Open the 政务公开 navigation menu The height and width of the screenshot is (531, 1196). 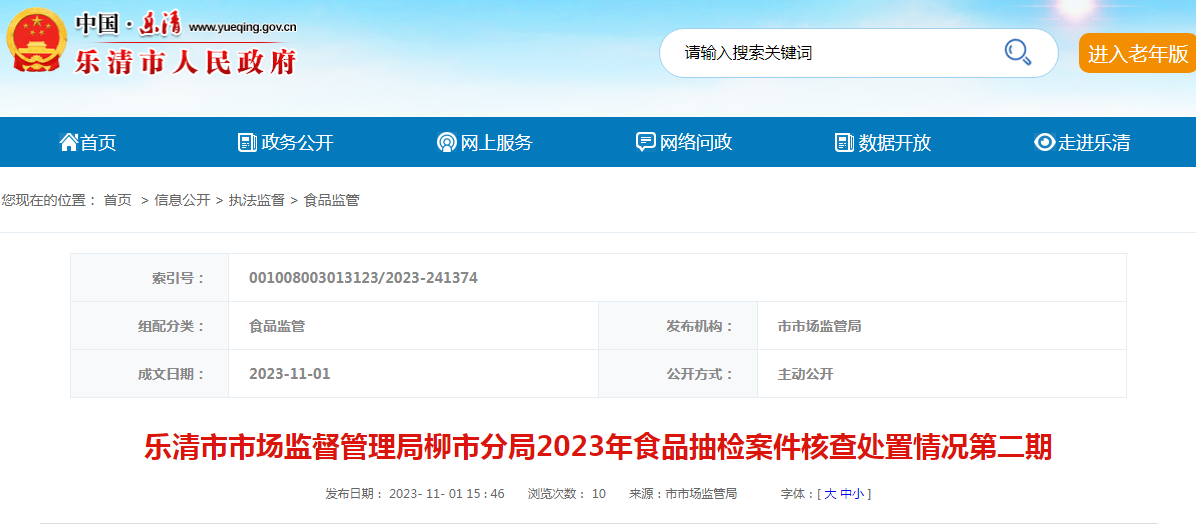click(297, 143)
